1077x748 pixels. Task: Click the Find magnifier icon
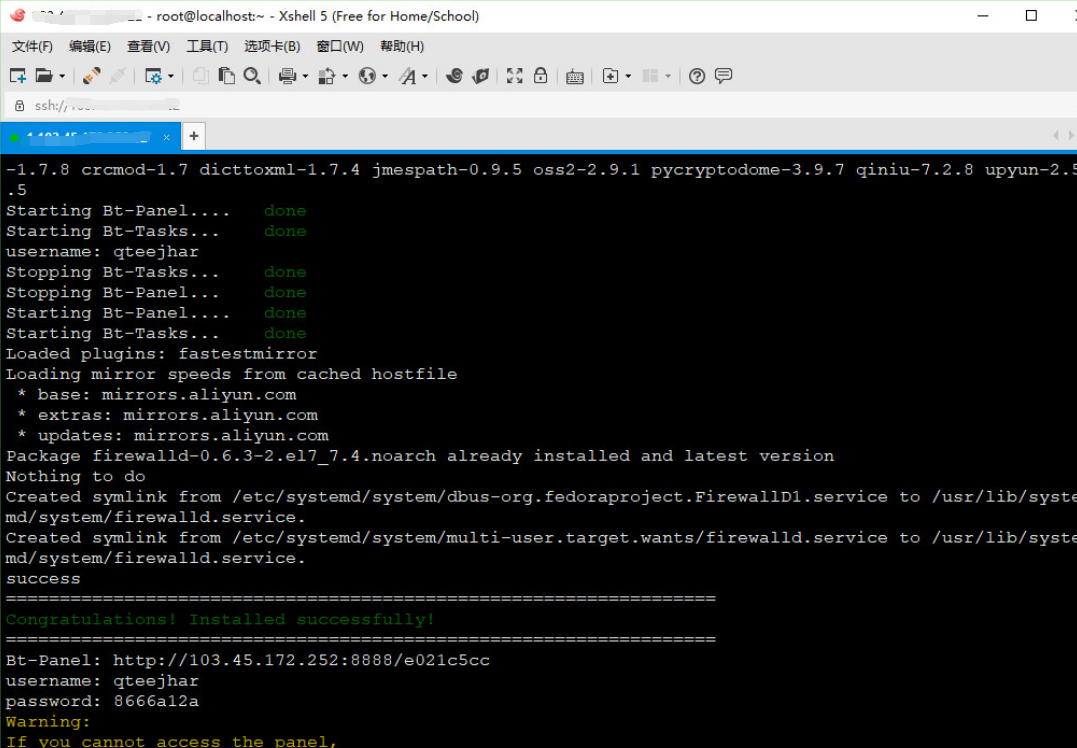click(x=252, y=76)
